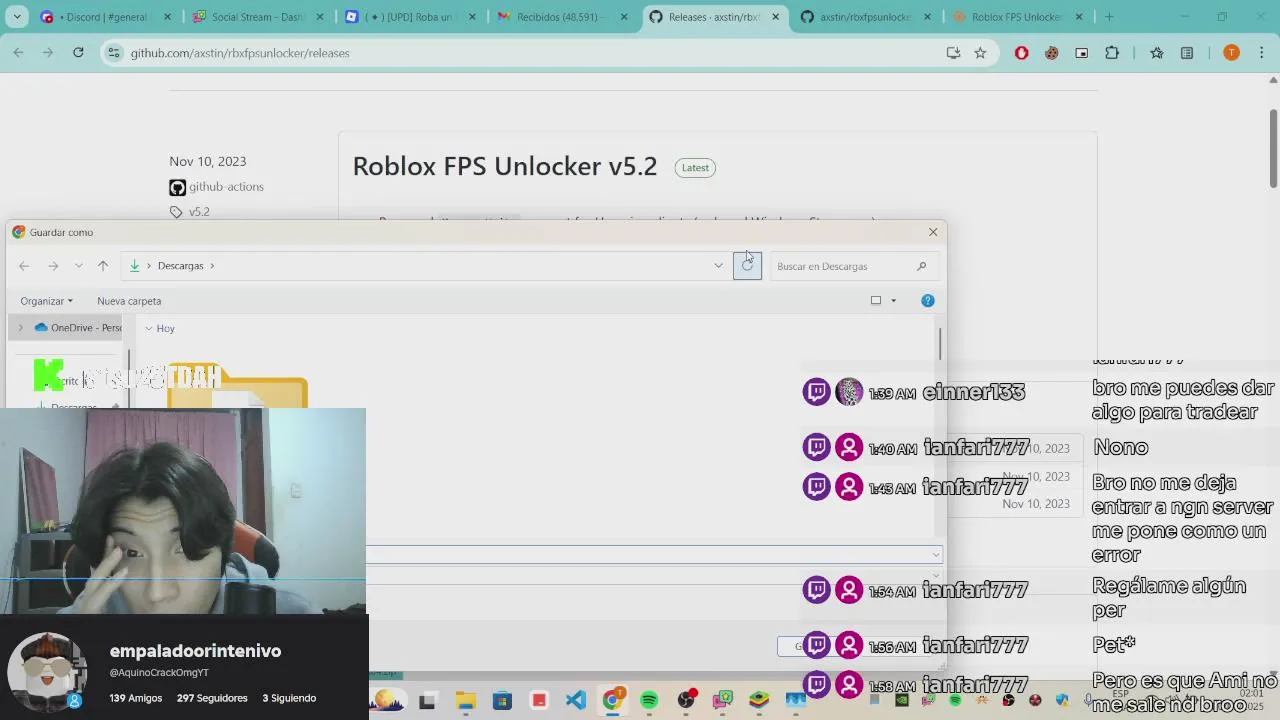Switch to the Discord #general tab
The width and height of the screenshot is (1280, 720).
106,17
